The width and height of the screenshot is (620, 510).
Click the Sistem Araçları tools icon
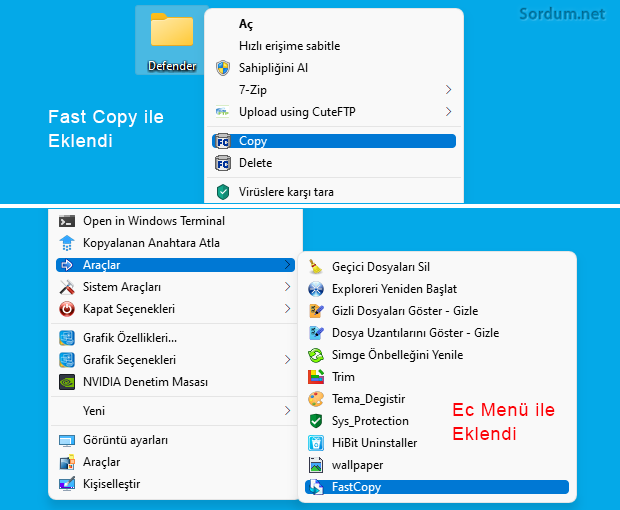coord(67,287)
